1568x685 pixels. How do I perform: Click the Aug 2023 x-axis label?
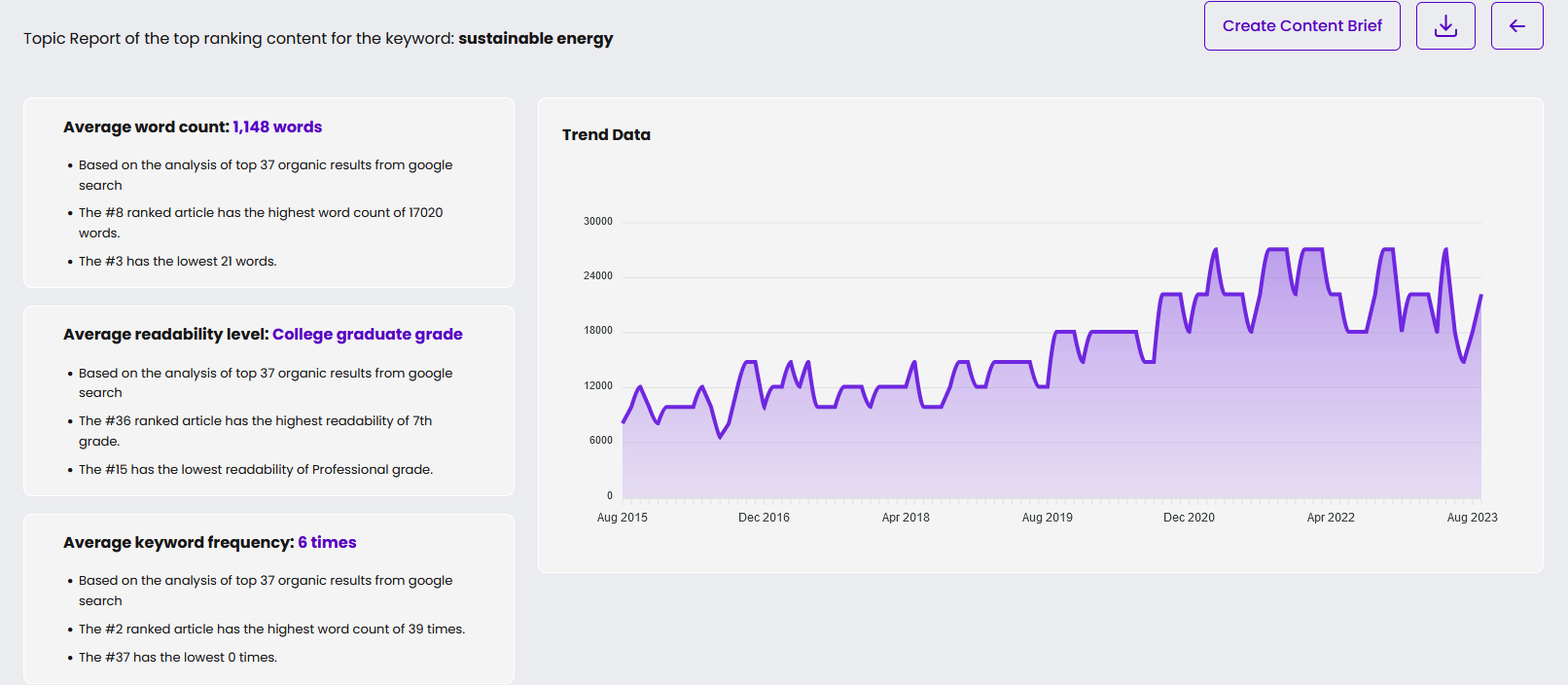click(1472, 518)
